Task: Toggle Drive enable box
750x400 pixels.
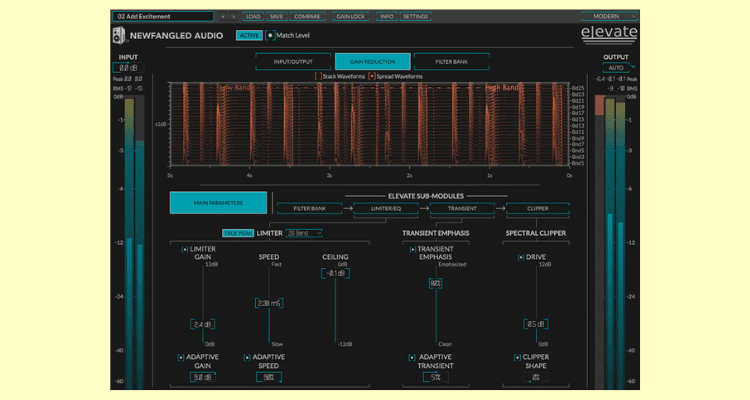Action: point(520,257)
